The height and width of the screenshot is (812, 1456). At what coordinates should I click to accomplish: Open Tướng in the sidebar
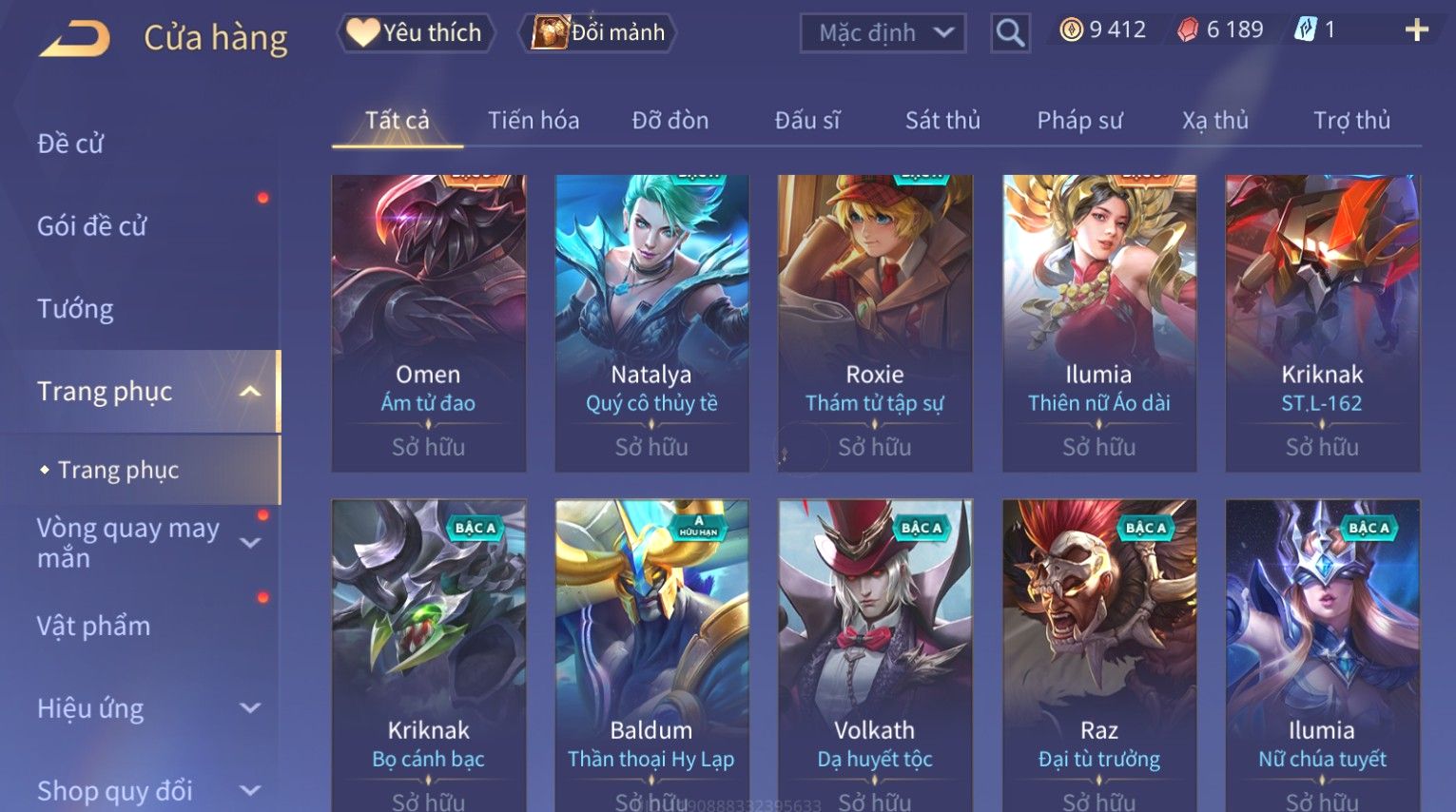[75, 309]
